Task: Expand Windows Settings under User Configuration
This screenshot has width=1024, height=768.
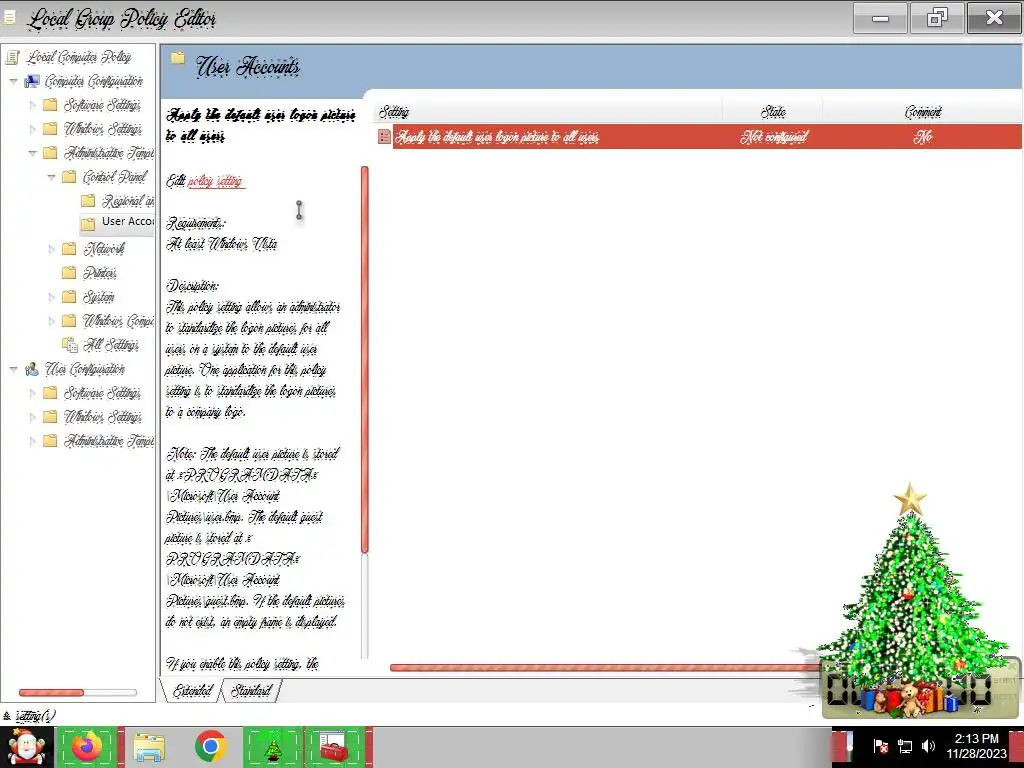Action: coord(33,417)
